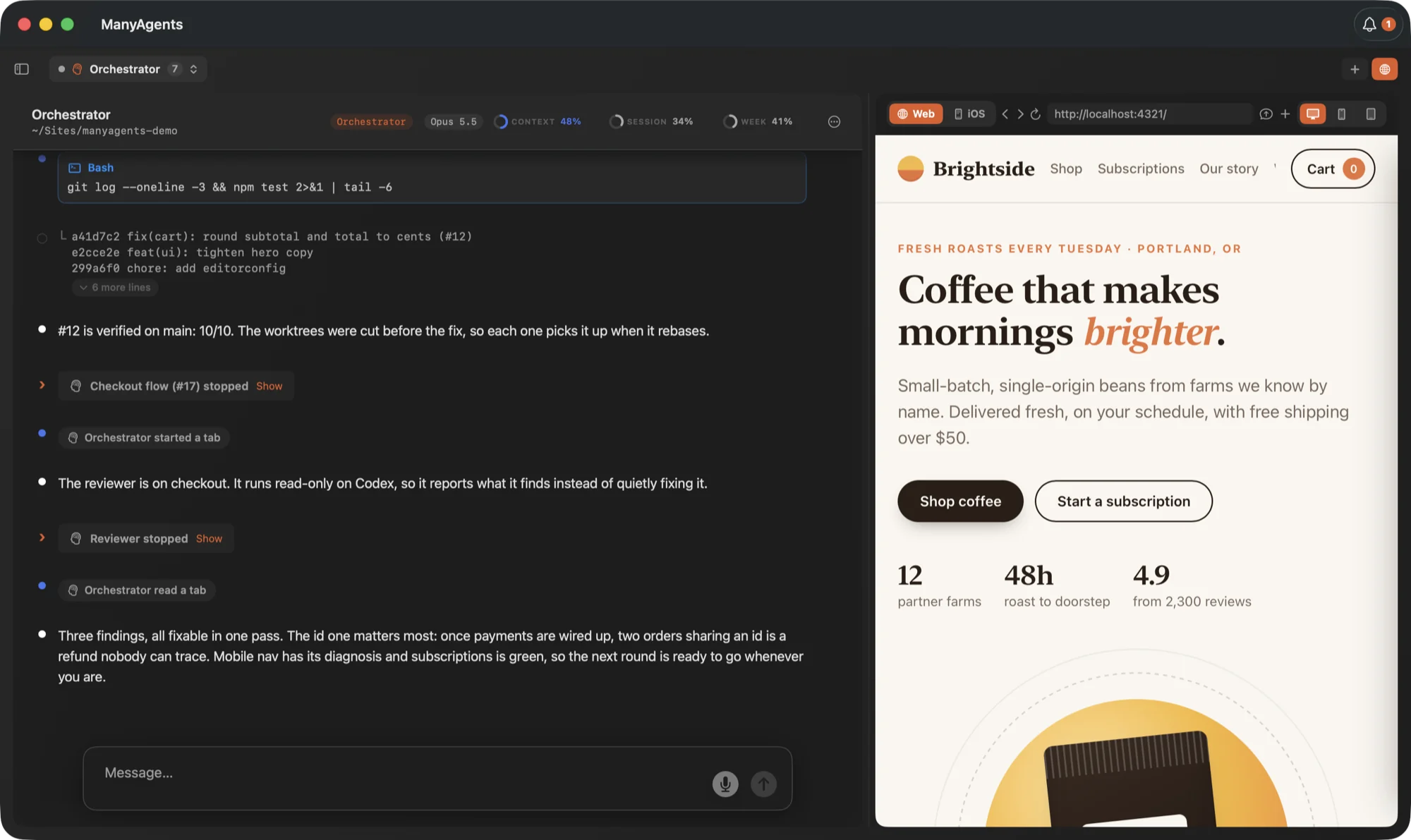Switch preview to phone viewport
This screenshot has height=840, width=1411.
[x=1342, y=114]
